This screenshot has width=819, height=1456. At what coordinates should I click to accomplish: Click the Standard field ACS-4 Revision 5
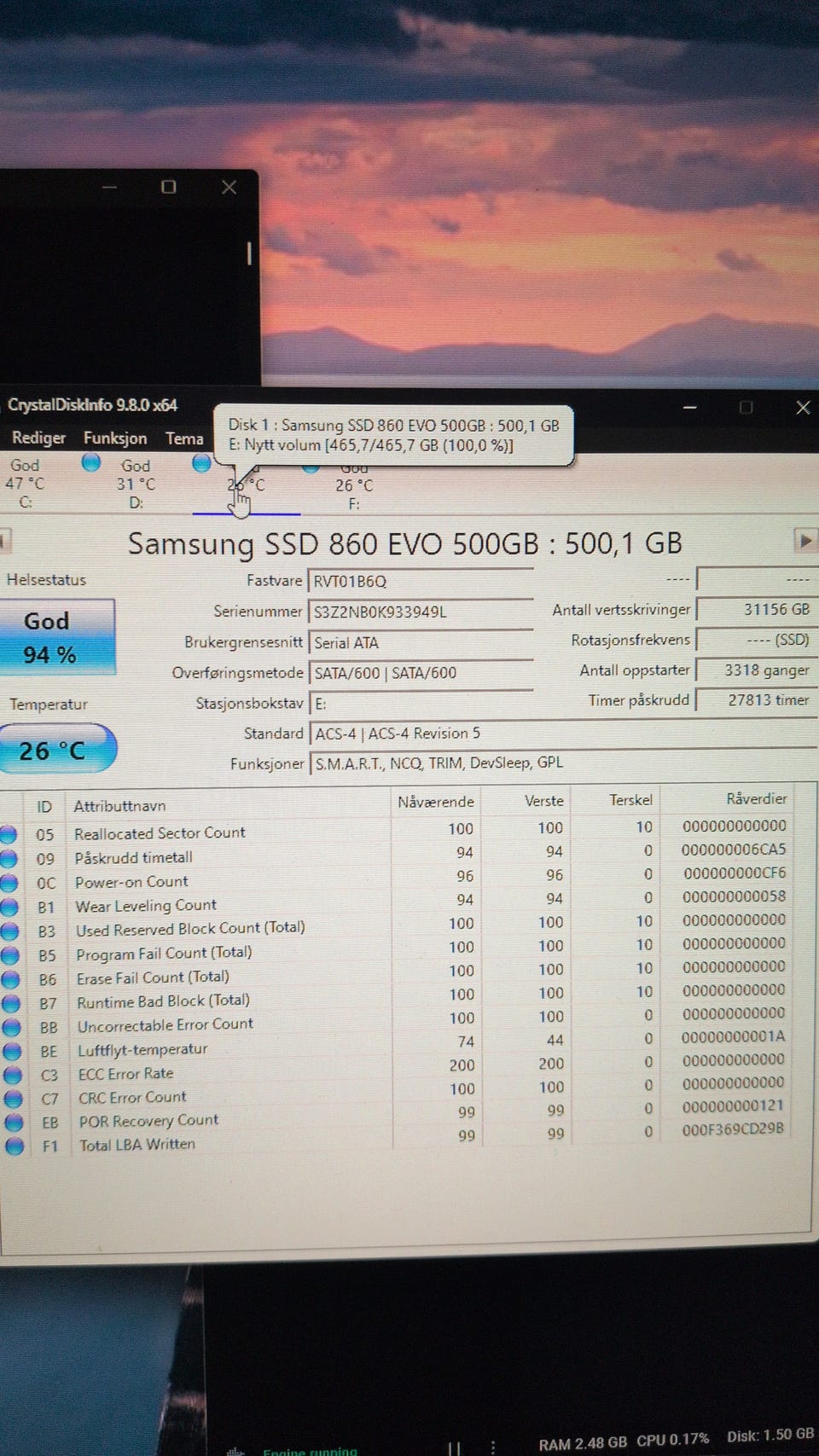562,733
